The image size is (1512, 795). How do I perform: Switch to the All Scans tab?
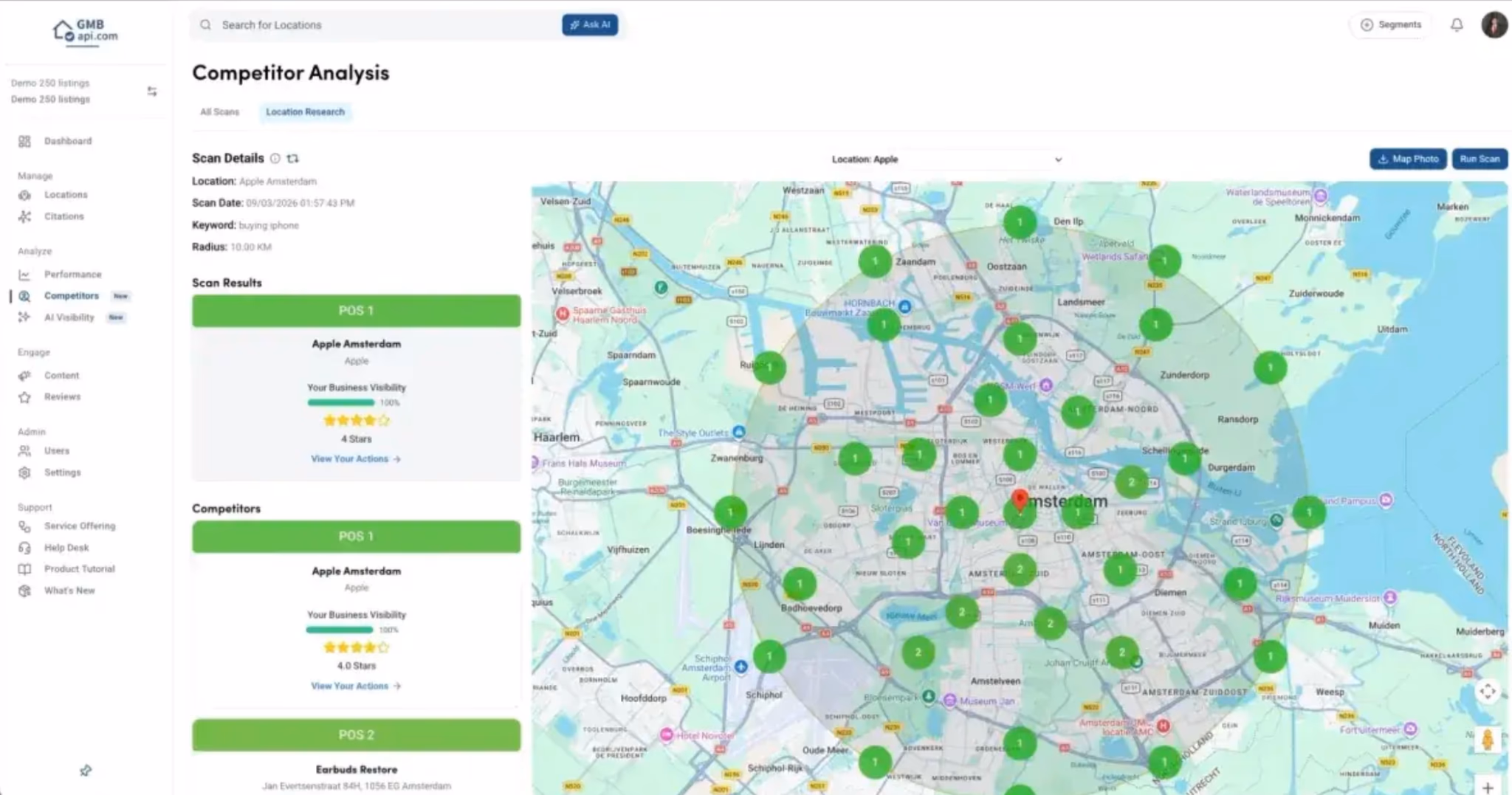pyautogui.click(x=220, y=112)
